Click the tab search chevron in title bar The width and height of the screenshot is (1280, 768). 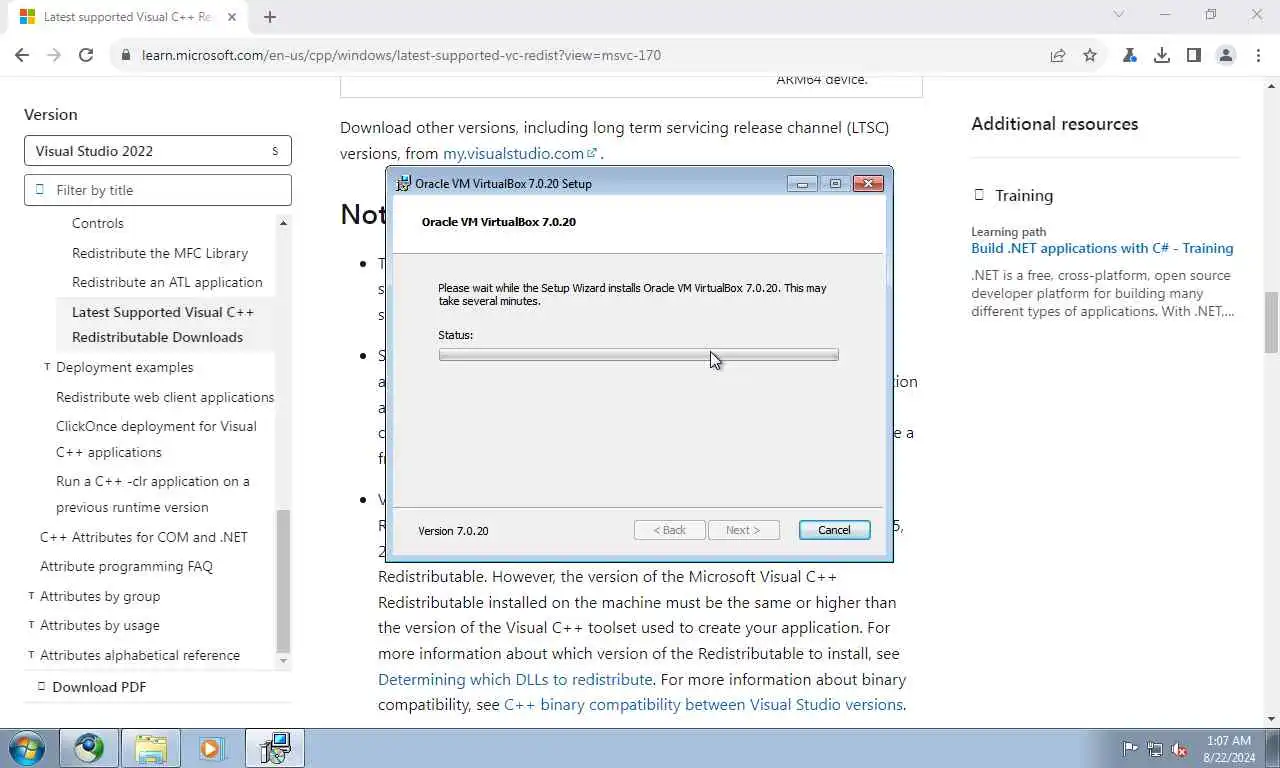[1119, 15]
